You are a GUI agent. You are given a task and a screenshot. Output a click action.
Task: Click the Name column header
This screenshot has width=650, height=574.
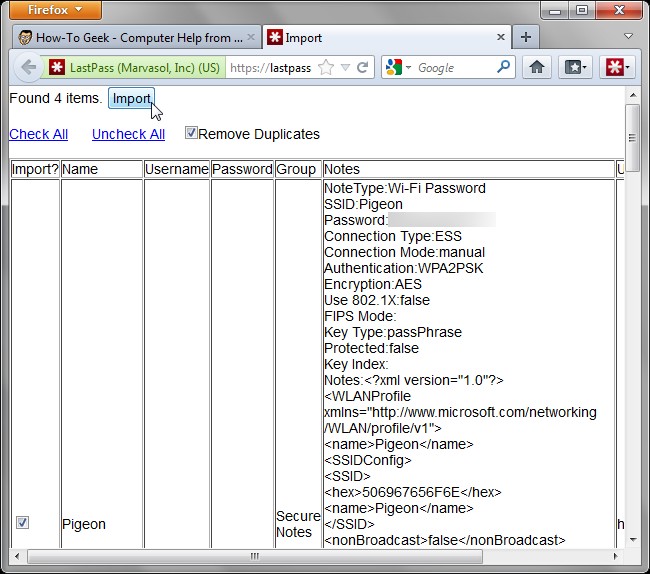pos(102,169)
